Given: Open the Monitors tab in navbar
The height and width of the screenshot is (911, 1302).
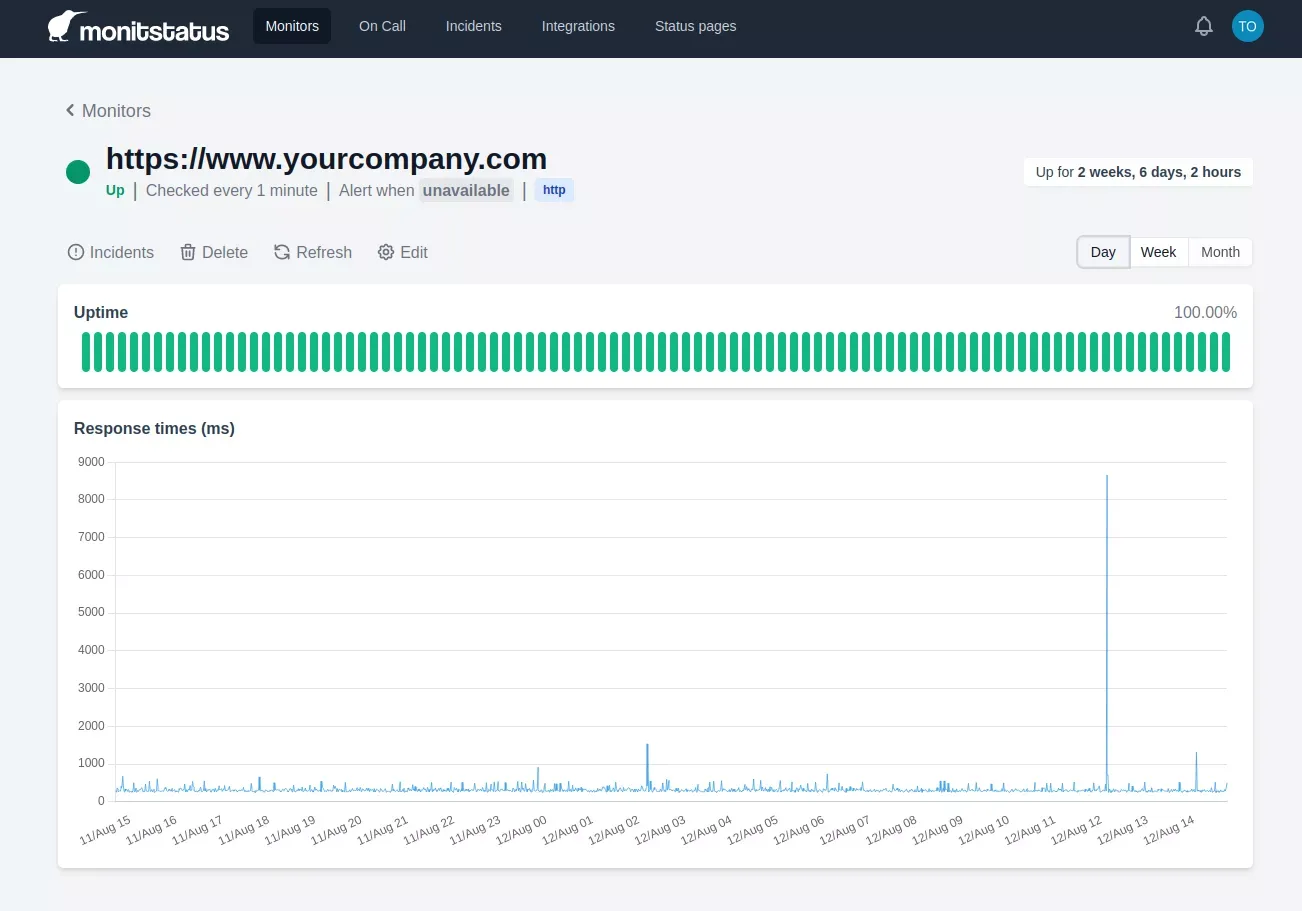Looking at the screenshot, I should [292, 26].
